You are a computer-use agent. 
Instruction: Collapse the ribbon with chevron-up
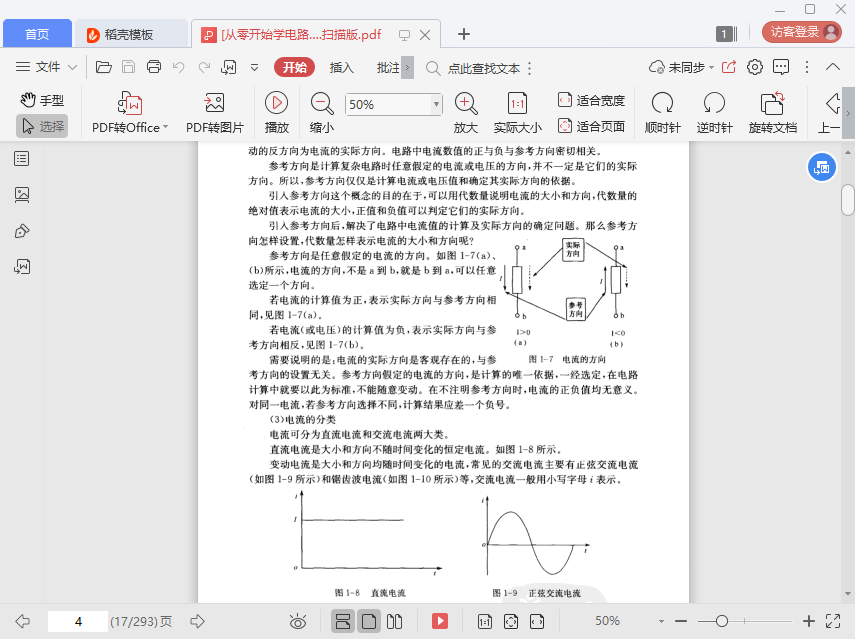833,67
